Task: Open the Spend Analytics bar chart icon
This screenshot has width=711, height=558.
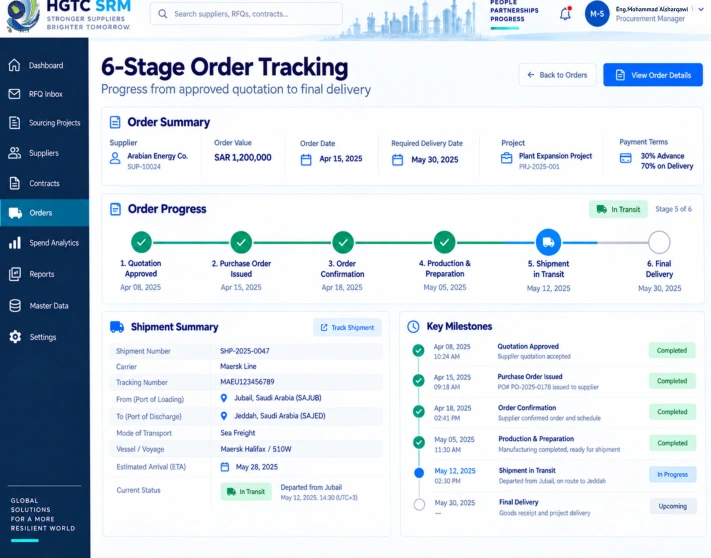Action: (15, 243)
